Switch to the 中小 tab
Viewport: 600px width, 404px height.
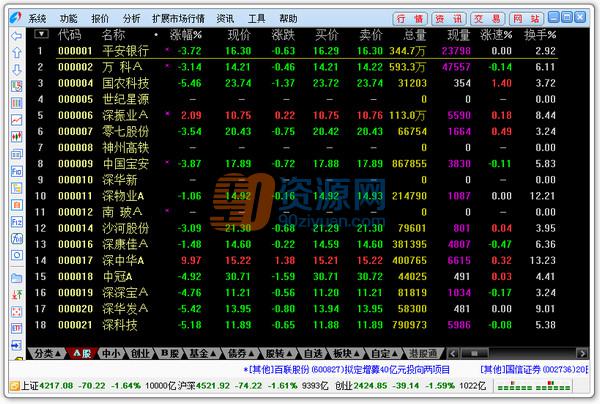(111, 354)
